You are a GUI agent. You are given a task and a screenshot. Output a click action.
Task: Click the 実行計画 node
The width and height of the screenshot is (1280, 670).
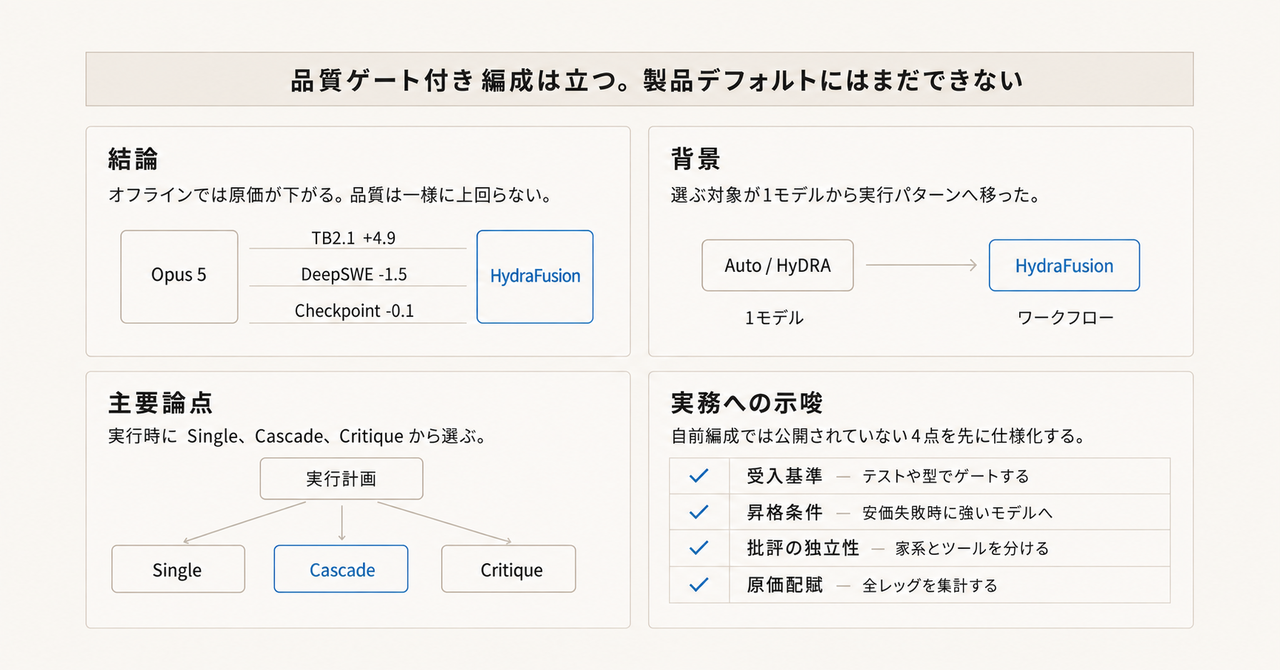coord(341,478)
